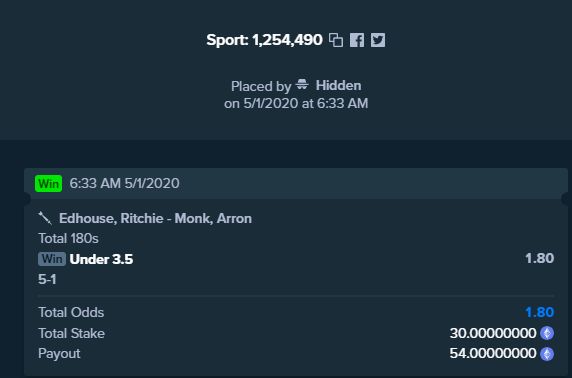The height and width of the screenshot is (378, 572).
Task: Click Ethereum icon beside Payout
Action: pos(547,354)
